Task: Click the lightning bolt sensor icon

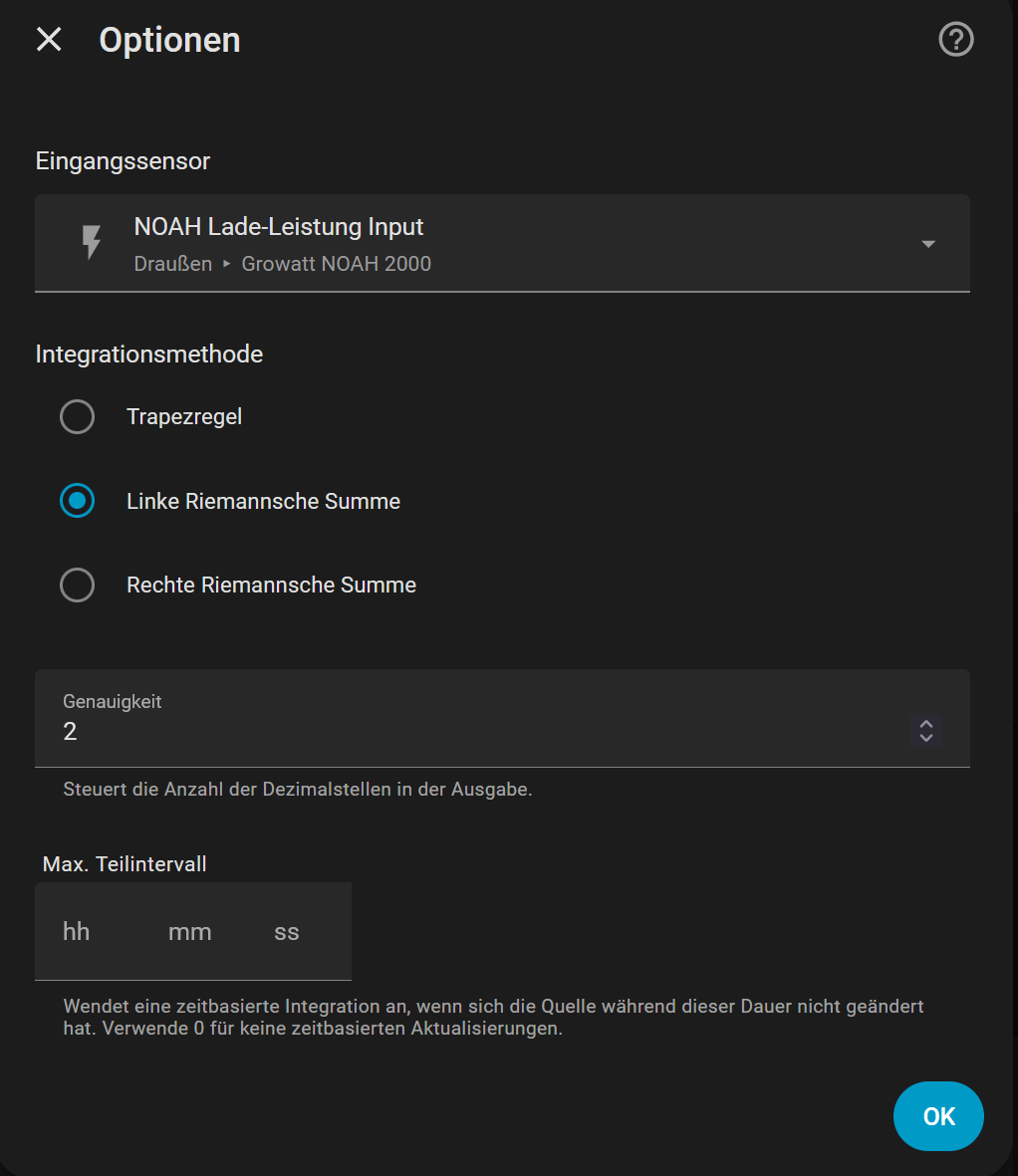Action: [x=92, y=243]
